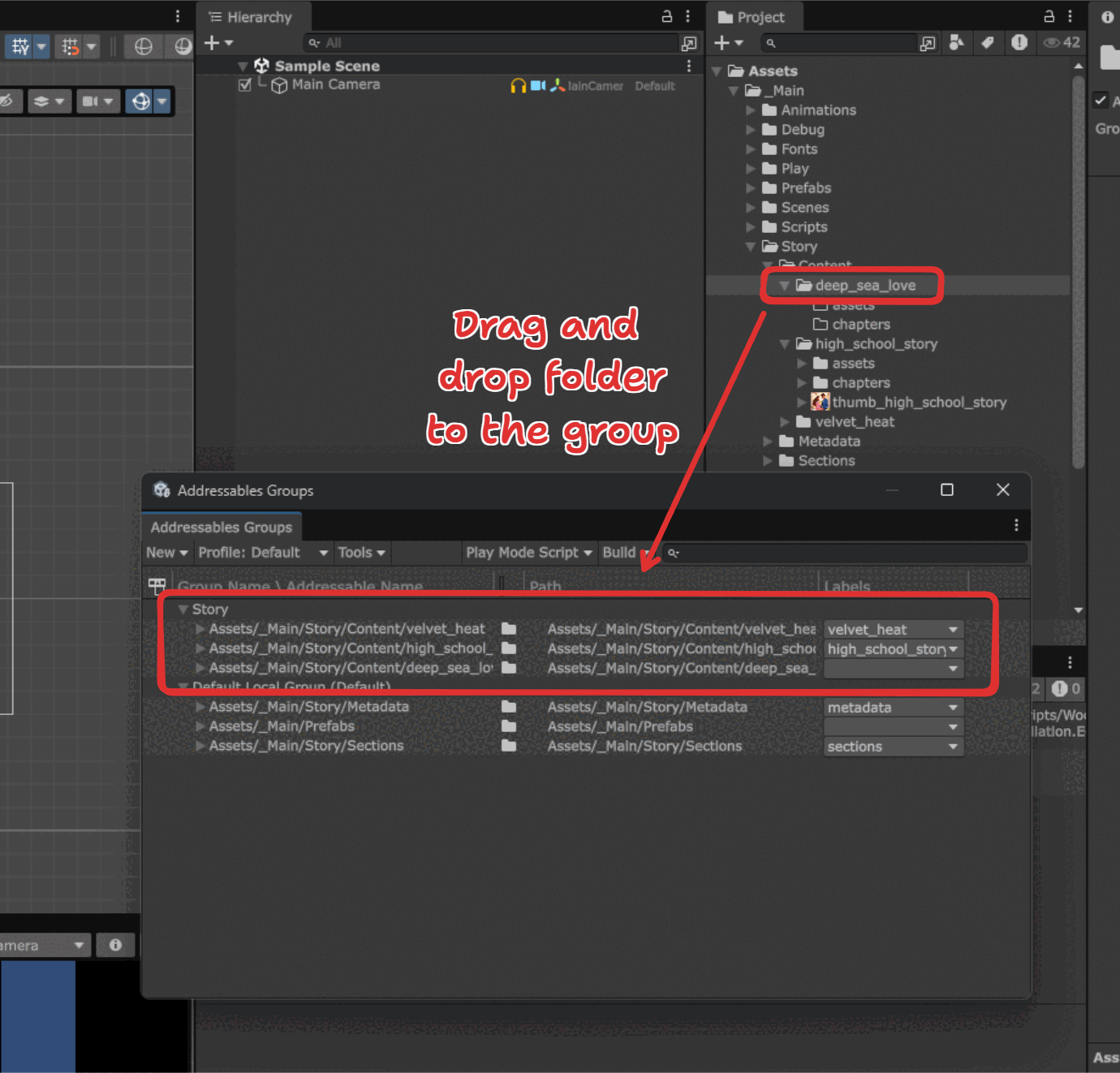Open the Play Mode Script menu

[528, 552]
